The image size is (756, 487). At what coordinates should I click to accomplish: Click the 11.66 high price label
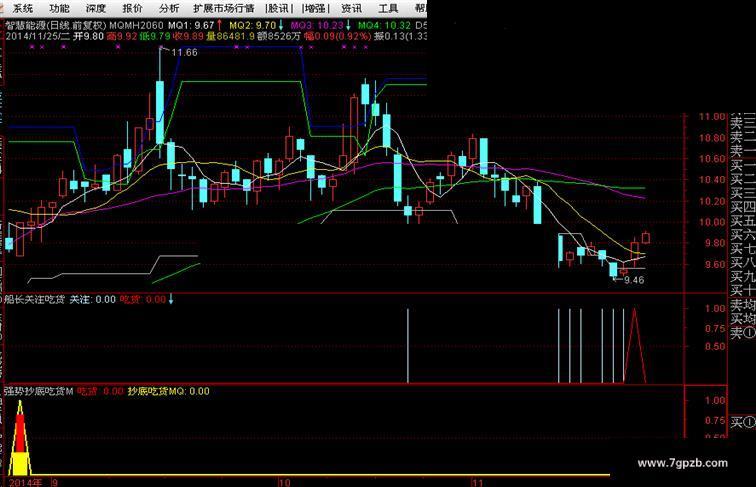point(184,53)
